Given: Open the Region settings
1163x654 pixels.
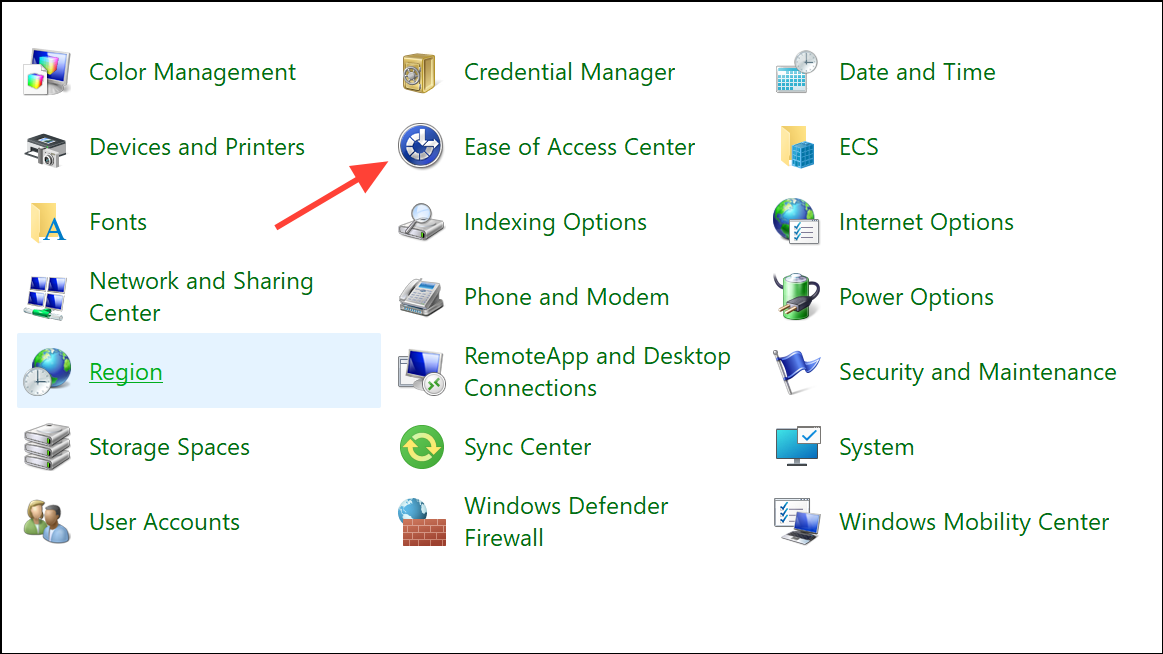Looking at the screenshot, I should 125,371.
